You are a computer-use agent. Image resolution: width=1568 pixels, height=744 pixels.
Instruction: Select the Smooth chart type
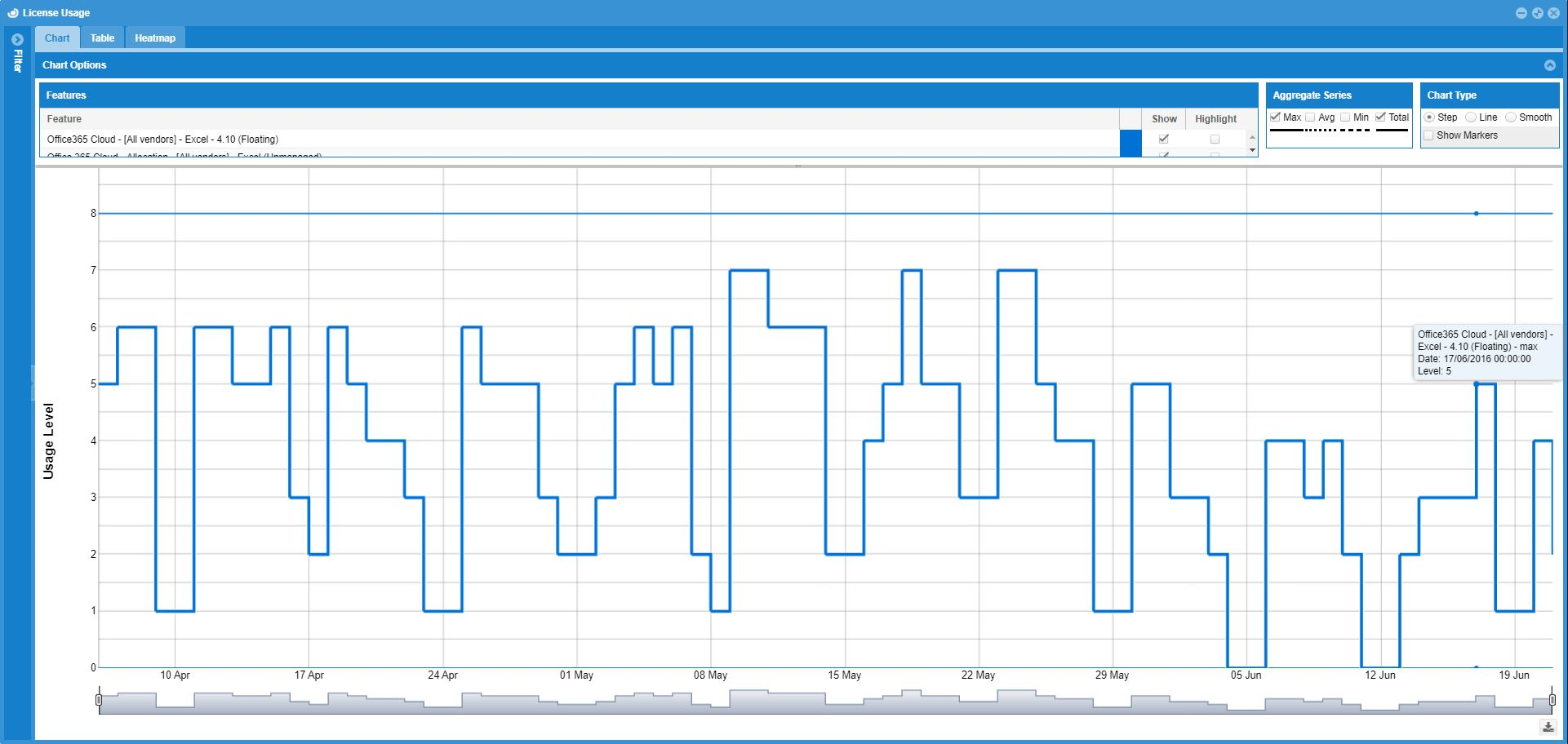click(1511, 117)
